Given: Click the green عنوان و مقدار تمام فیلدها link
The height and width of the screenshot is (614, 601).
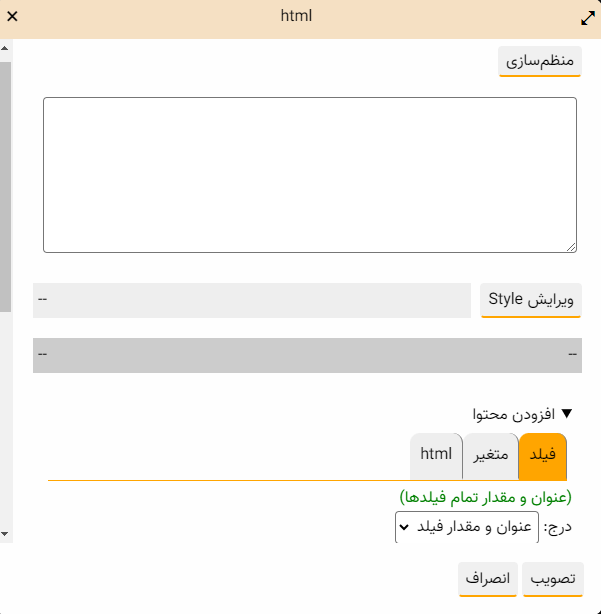Looking at the screenshot, I should (486, 497).
